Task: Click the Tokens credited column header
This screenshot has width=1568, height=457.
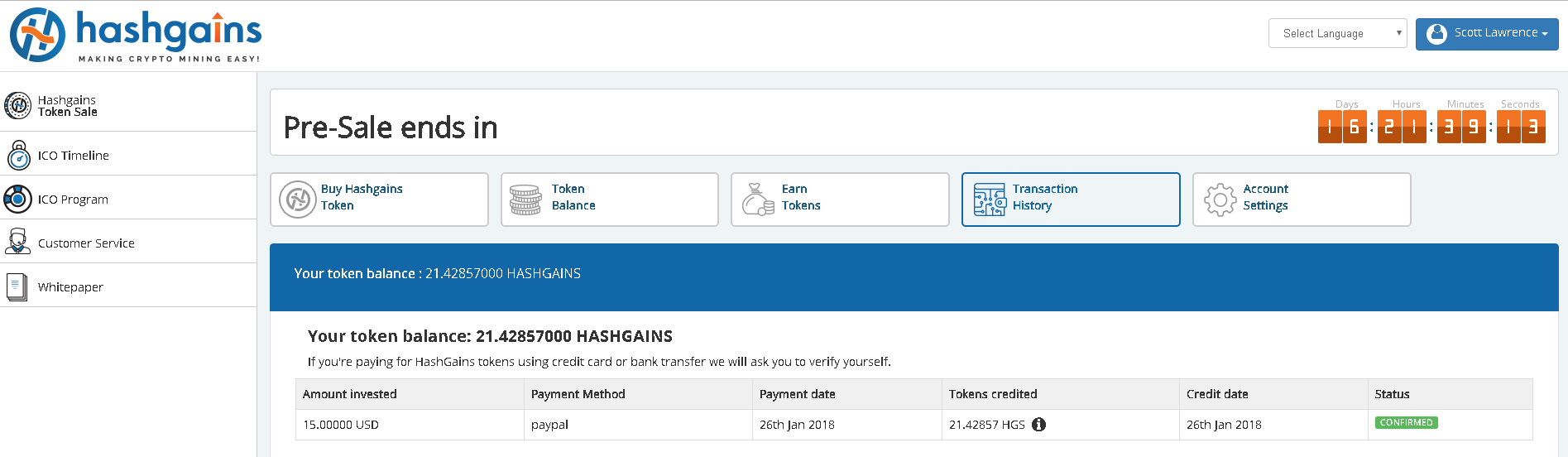Action: click(1061, 394)
